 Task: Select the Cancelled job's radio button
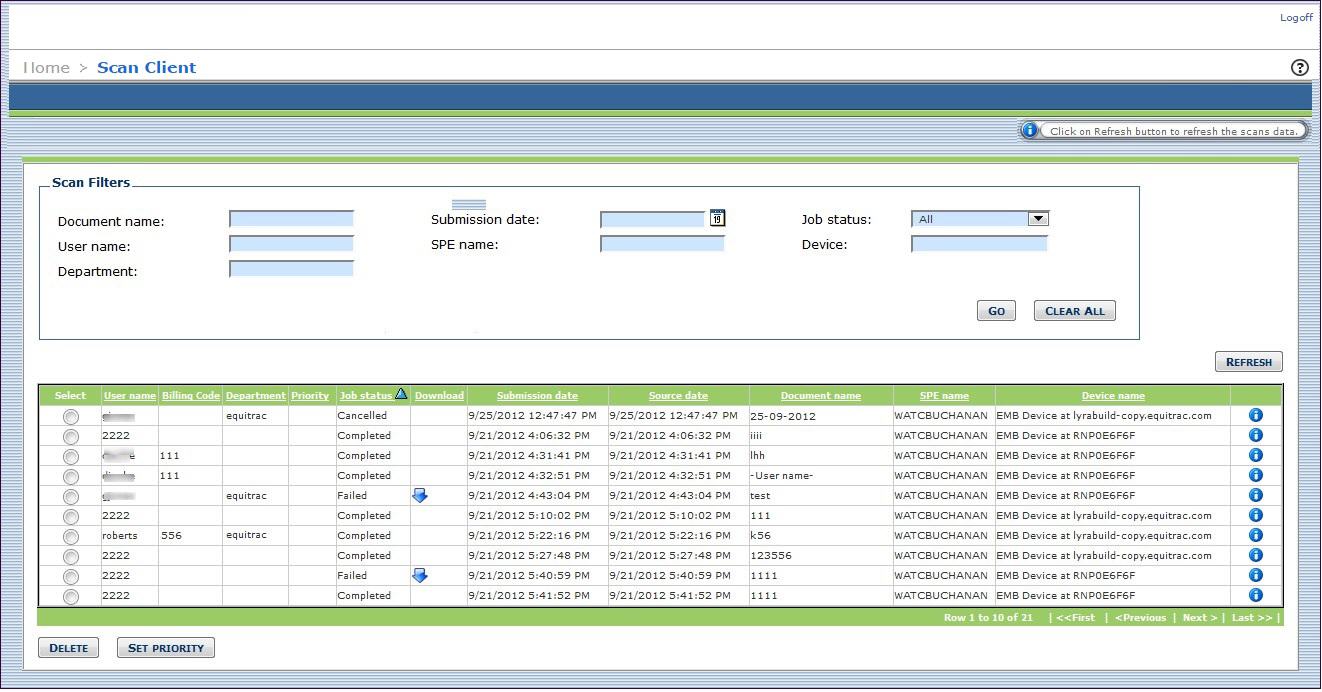70,417
